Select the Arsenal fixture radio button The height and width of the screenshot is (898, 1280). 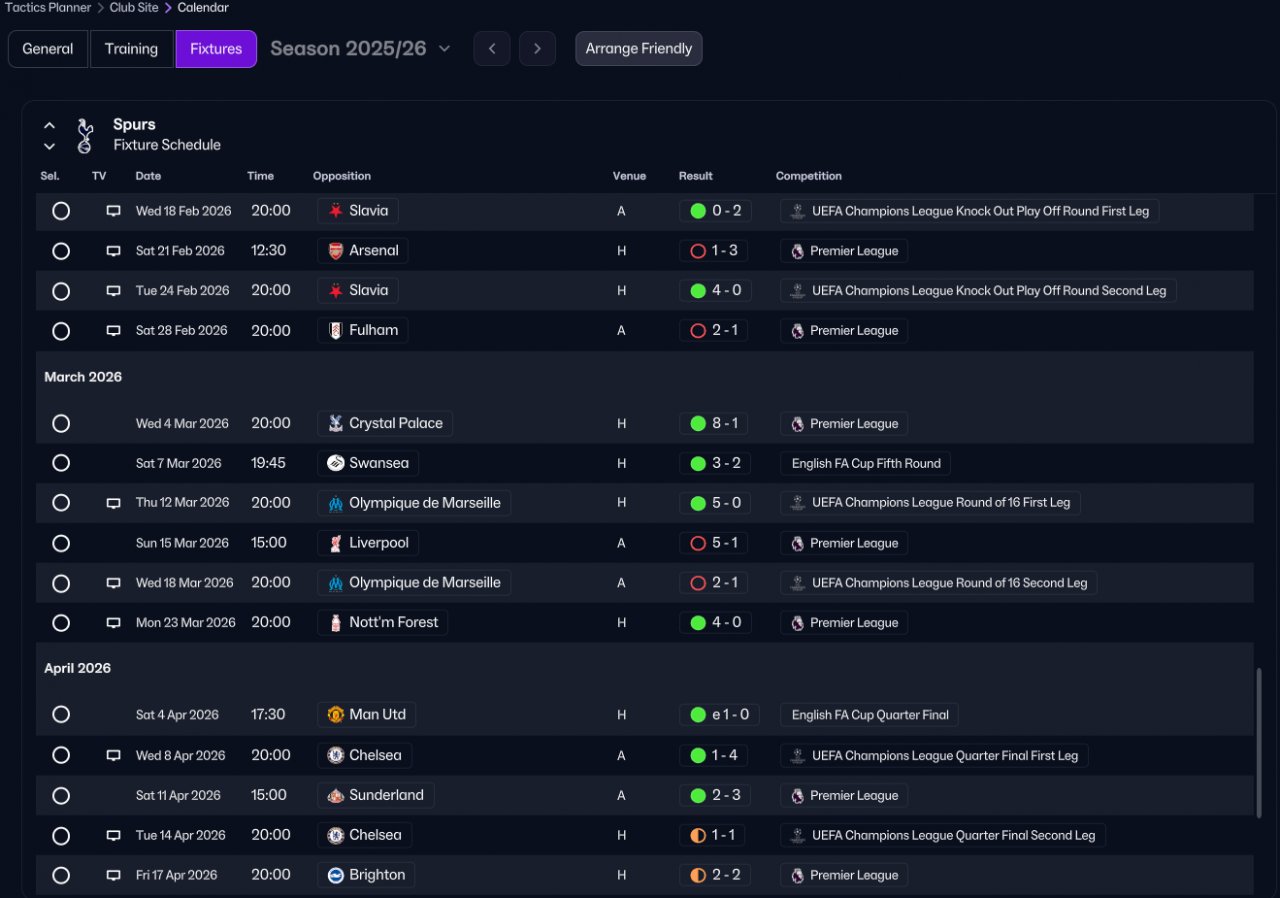tap(61, 251)
